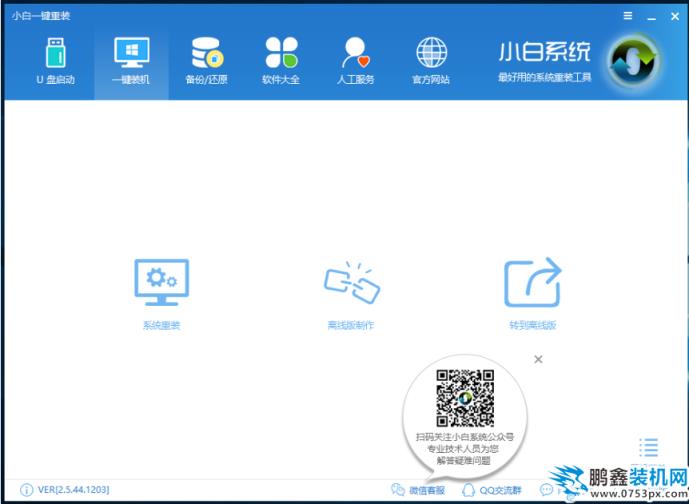689x504 pixels.
Task: Click the 转到离线版 share arrow icon
Action: (533, 282)
